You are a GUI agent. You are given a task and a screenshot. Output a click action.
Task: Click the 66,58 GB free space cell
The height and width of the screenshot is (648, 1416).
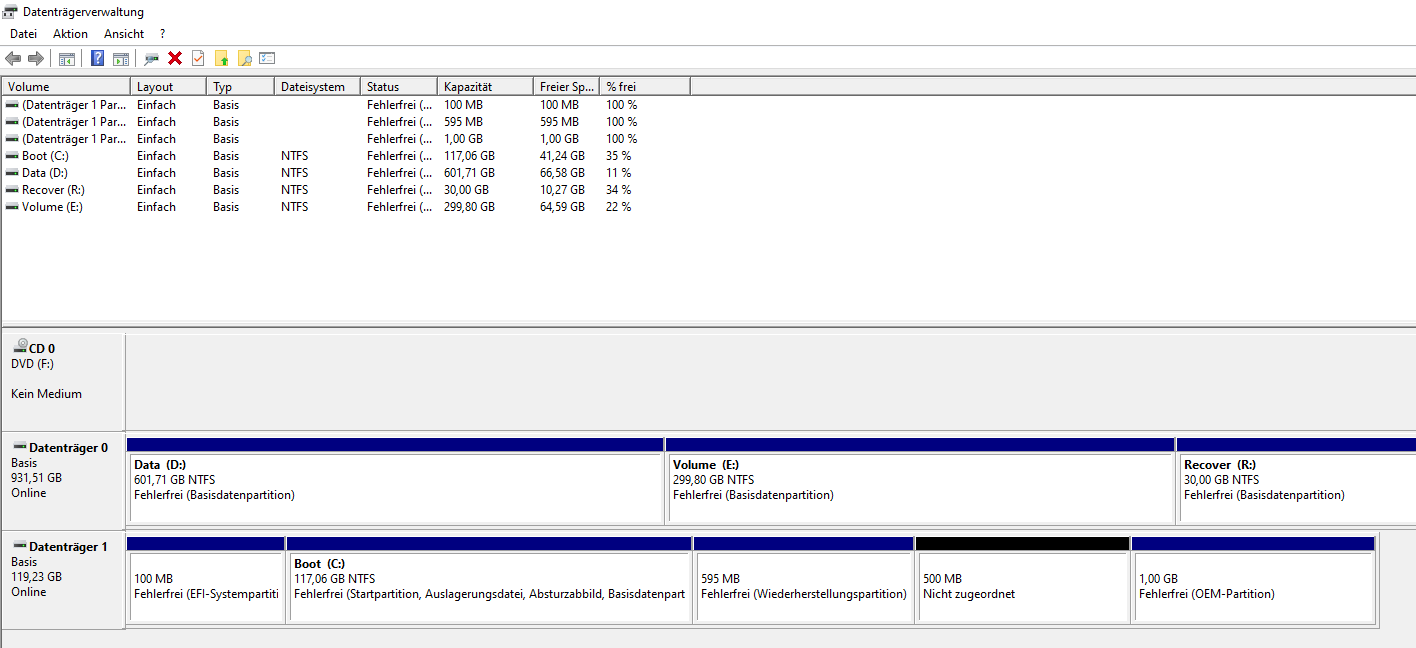point(562,173)
